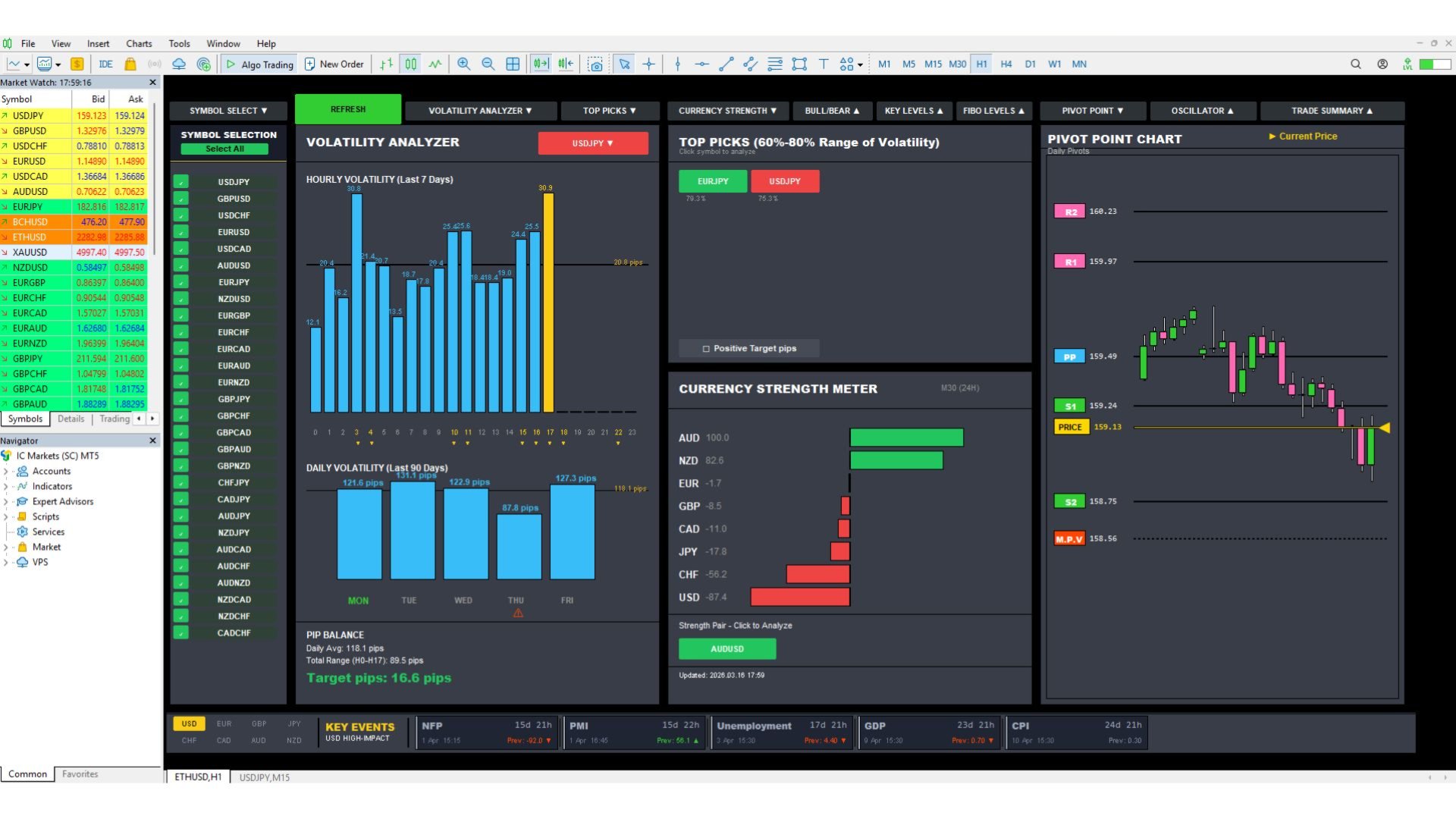Click the red USD strength bar
This screenshot has height=819, width=1456.
tap(799, 598)
